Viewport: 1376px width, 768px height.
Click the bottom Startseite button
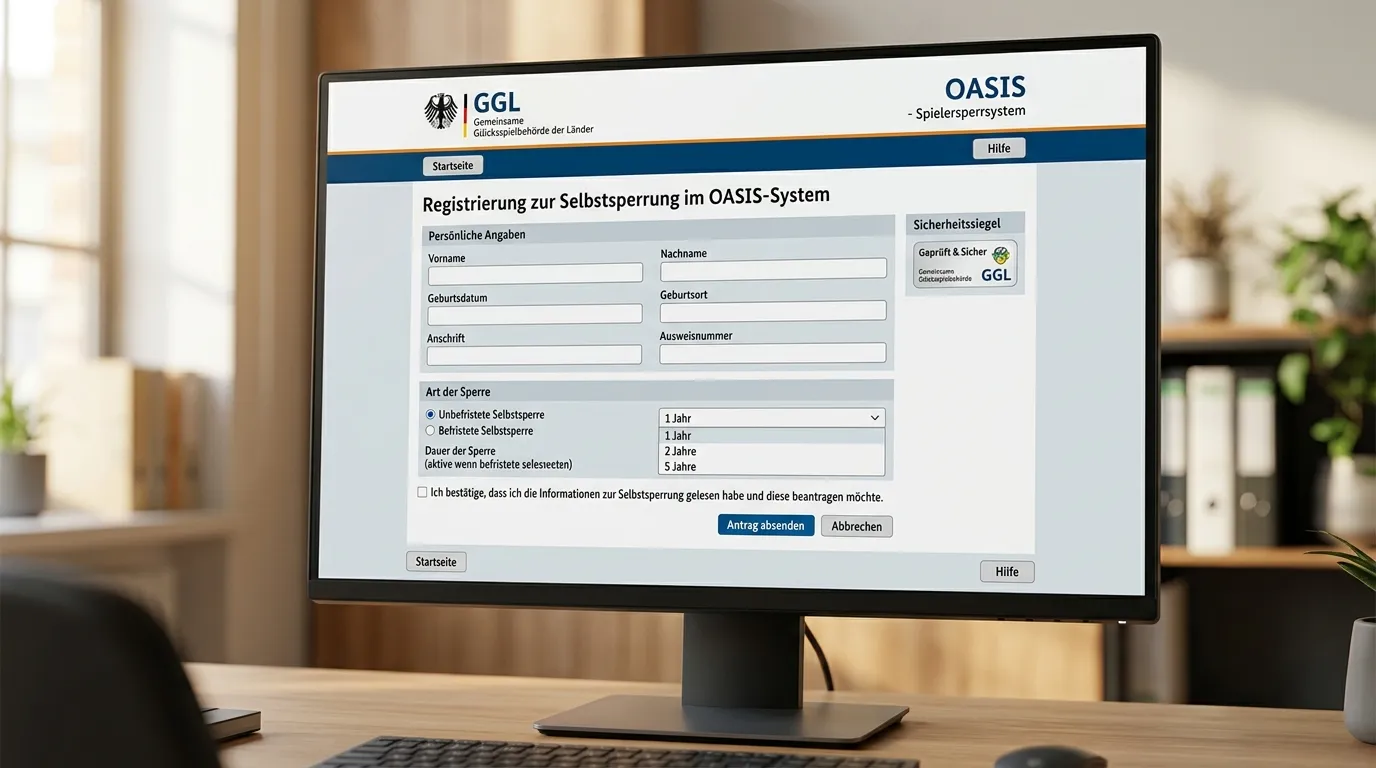[436, 562]
